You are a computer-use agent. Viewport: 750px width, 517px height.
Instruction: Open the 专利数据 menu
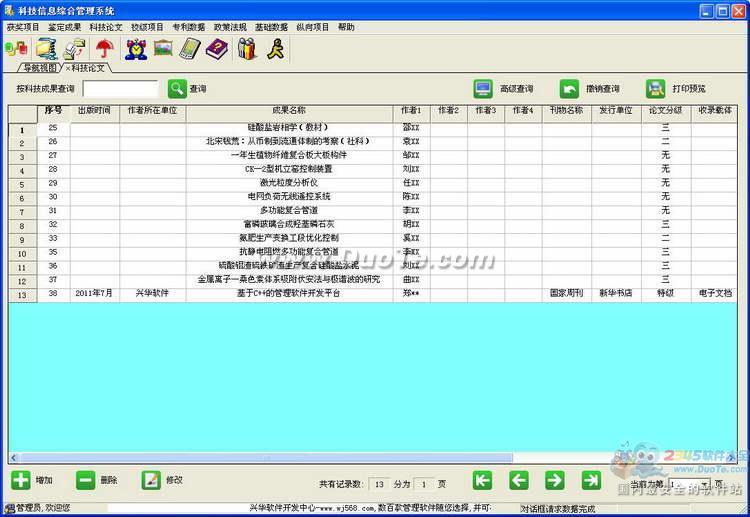tap(189, 27)
